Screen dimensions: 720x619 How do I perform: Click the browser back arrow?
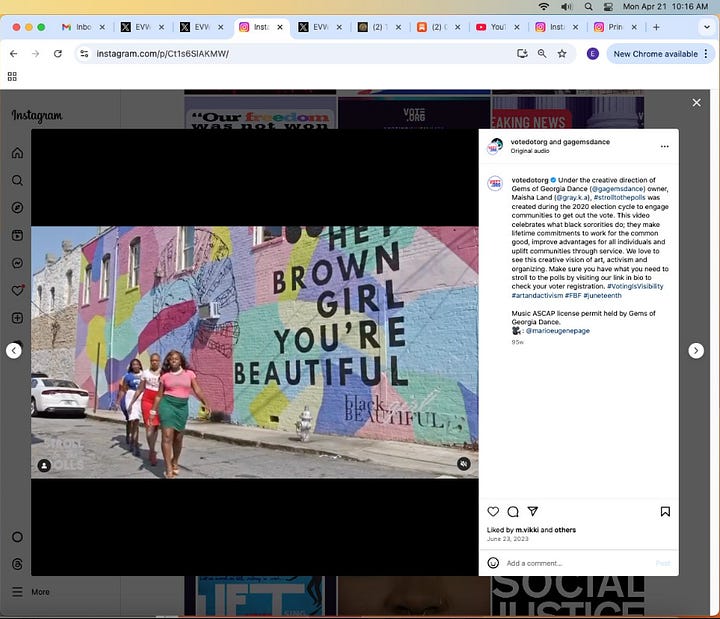[14, 54]
